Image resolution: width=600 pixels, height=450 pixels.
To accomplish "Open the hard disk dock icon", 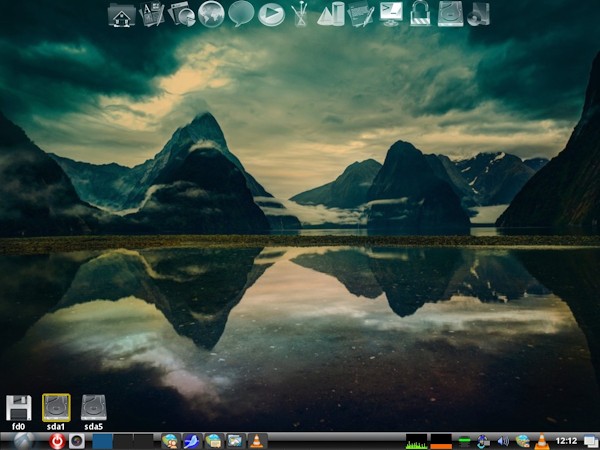I will point(450,14).
